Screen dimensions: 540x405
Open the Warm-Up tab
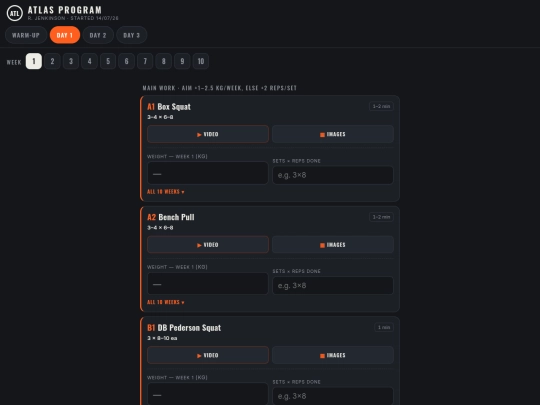pyautogui.click(x=26, y=35)
